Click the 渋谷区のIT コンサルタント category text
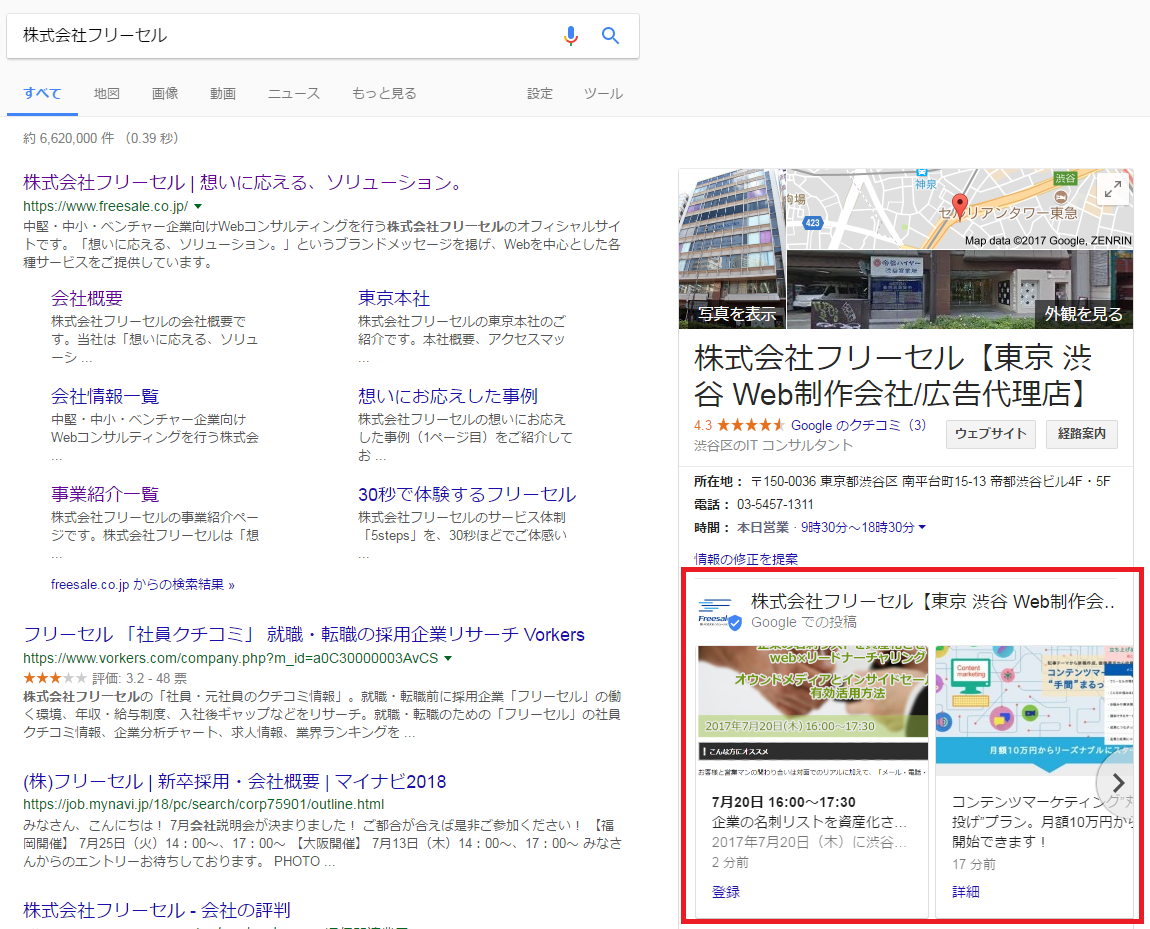 (773, 446)
